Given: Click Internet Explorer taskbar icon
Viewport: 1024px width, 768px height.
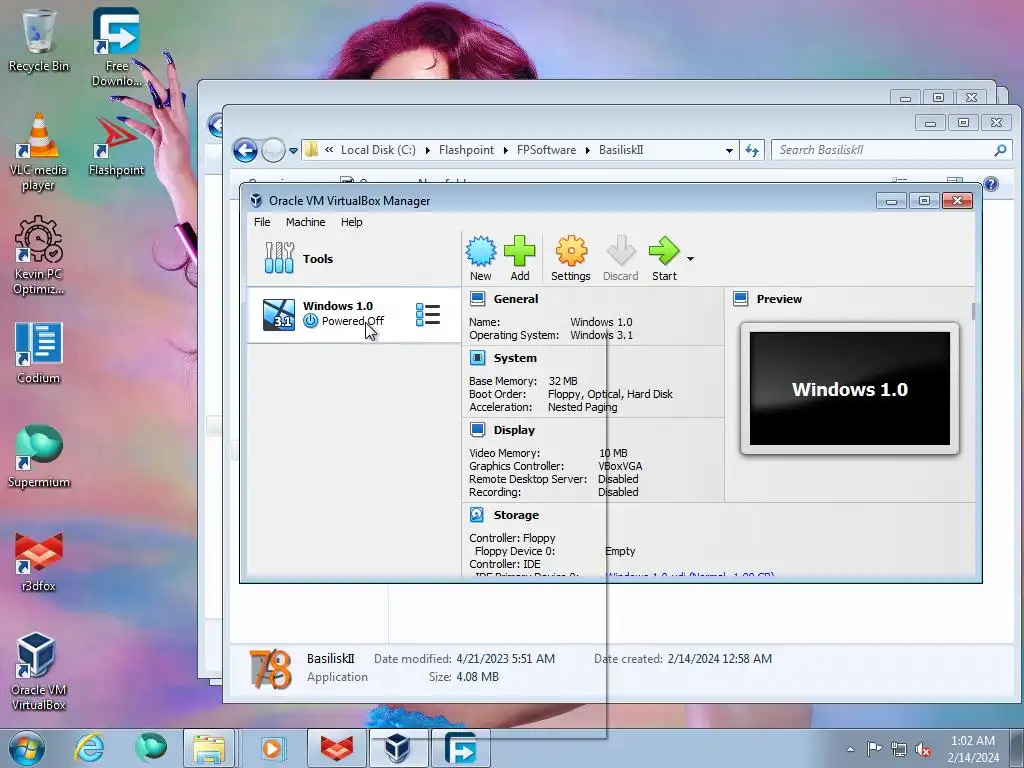Looking at the screenshot, I should (89, 748).
